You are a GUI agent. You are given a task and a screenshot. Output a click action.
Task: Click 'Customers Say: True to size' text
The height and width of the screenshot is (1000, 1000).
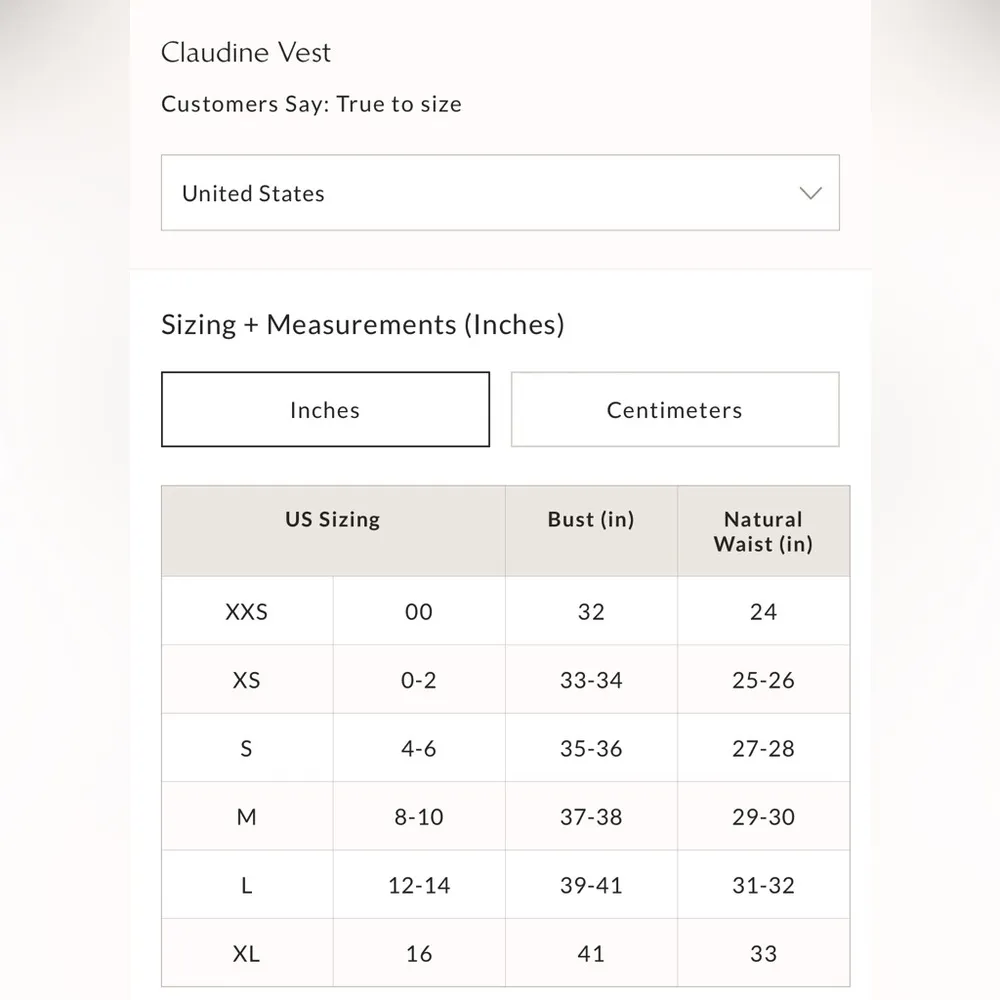pyautogui.click(x=311, y=104)
